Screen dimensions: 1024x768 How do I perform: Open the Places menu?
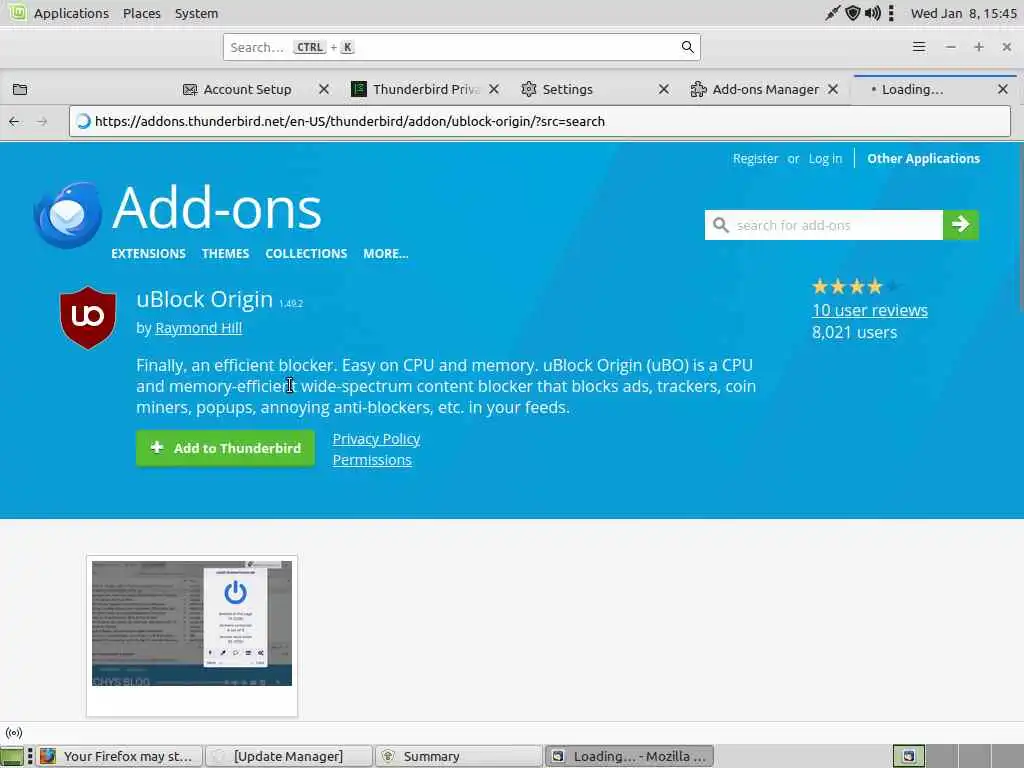pos(142,13)
